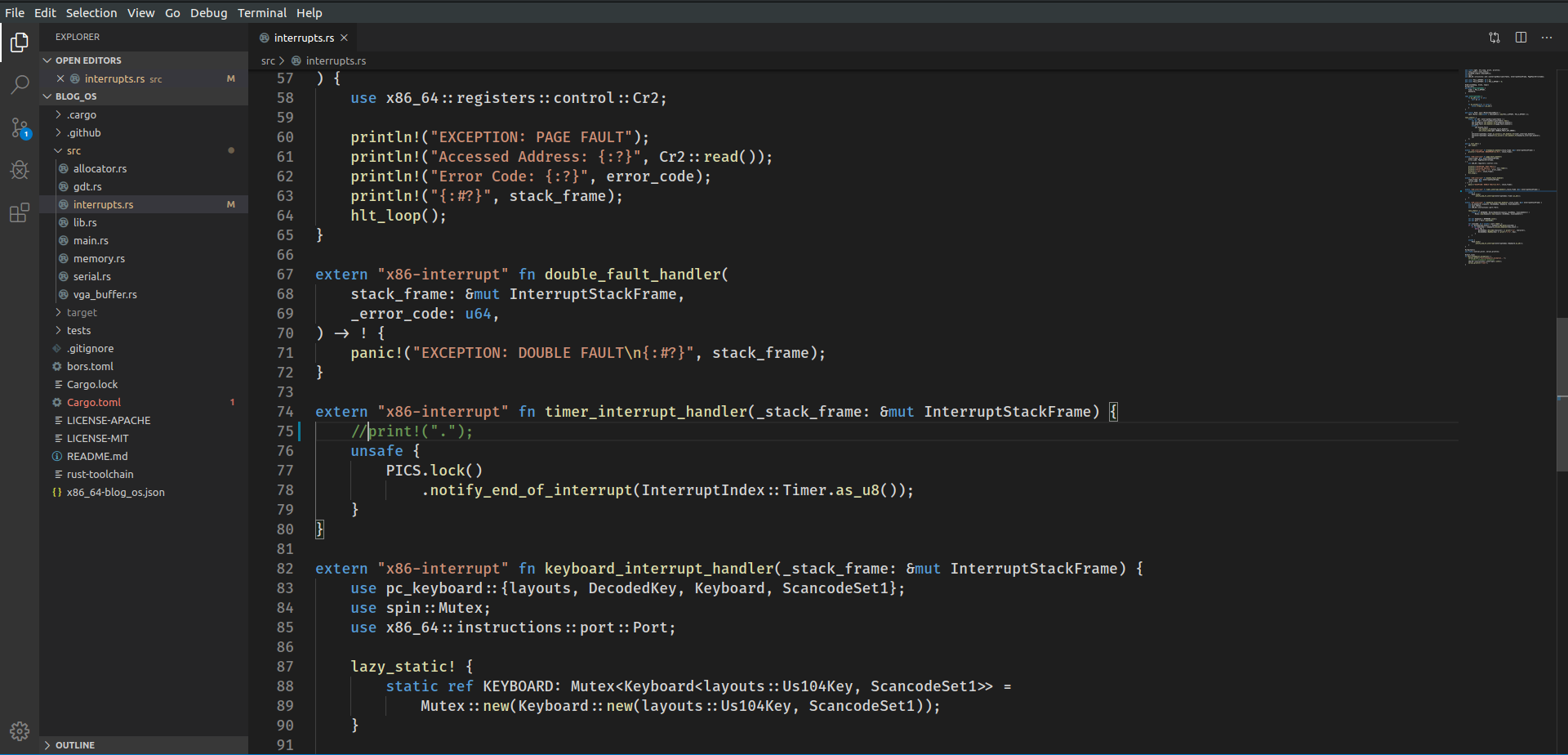Image resolution: width=1568 pixels, height=755 pixels.
Task: Click the vertical scrollbar thumb in editor
Action: (x=1561, y=394)
